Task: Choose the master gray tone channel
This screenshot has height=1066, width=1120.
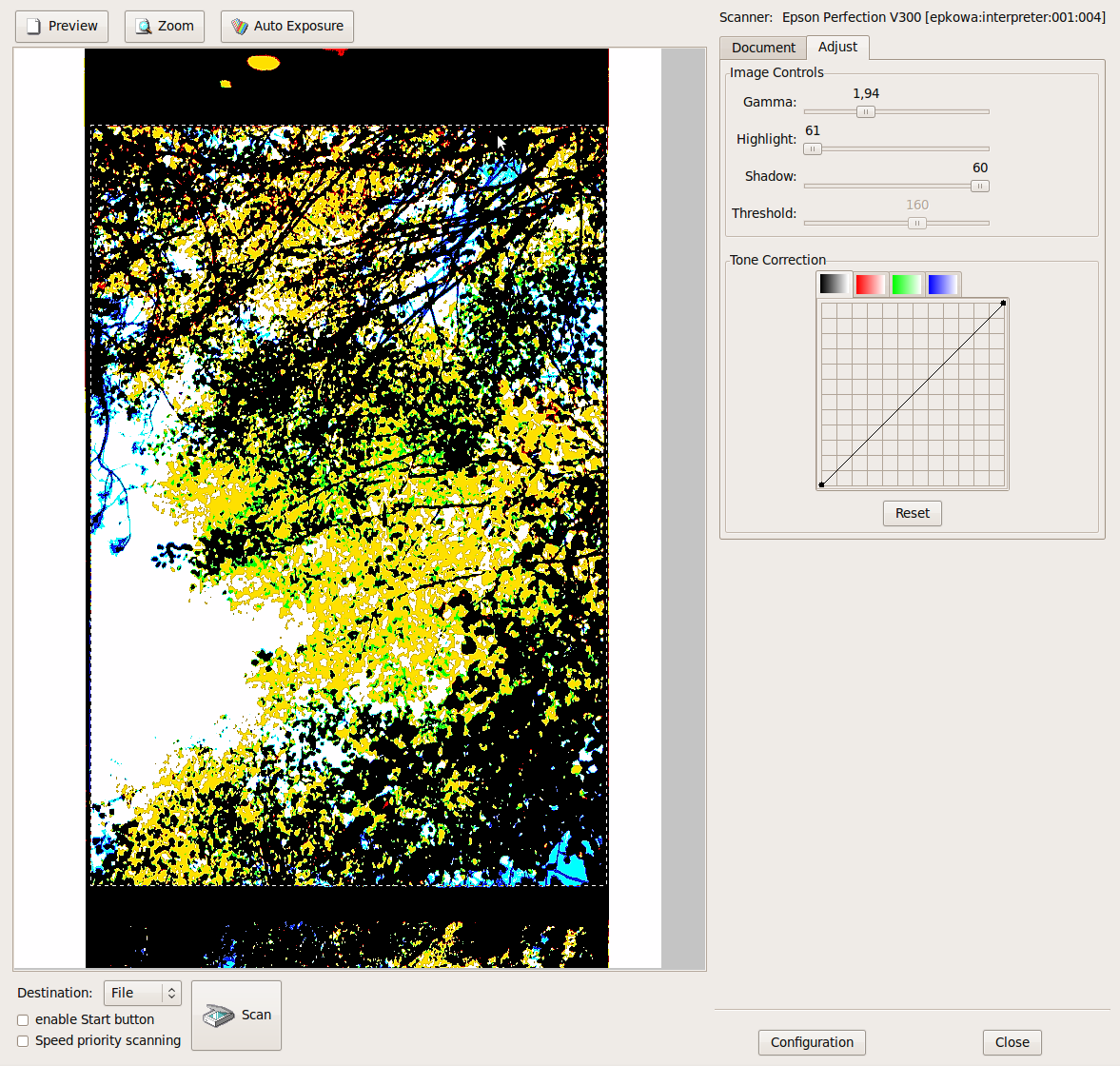Action: [834, 285]
